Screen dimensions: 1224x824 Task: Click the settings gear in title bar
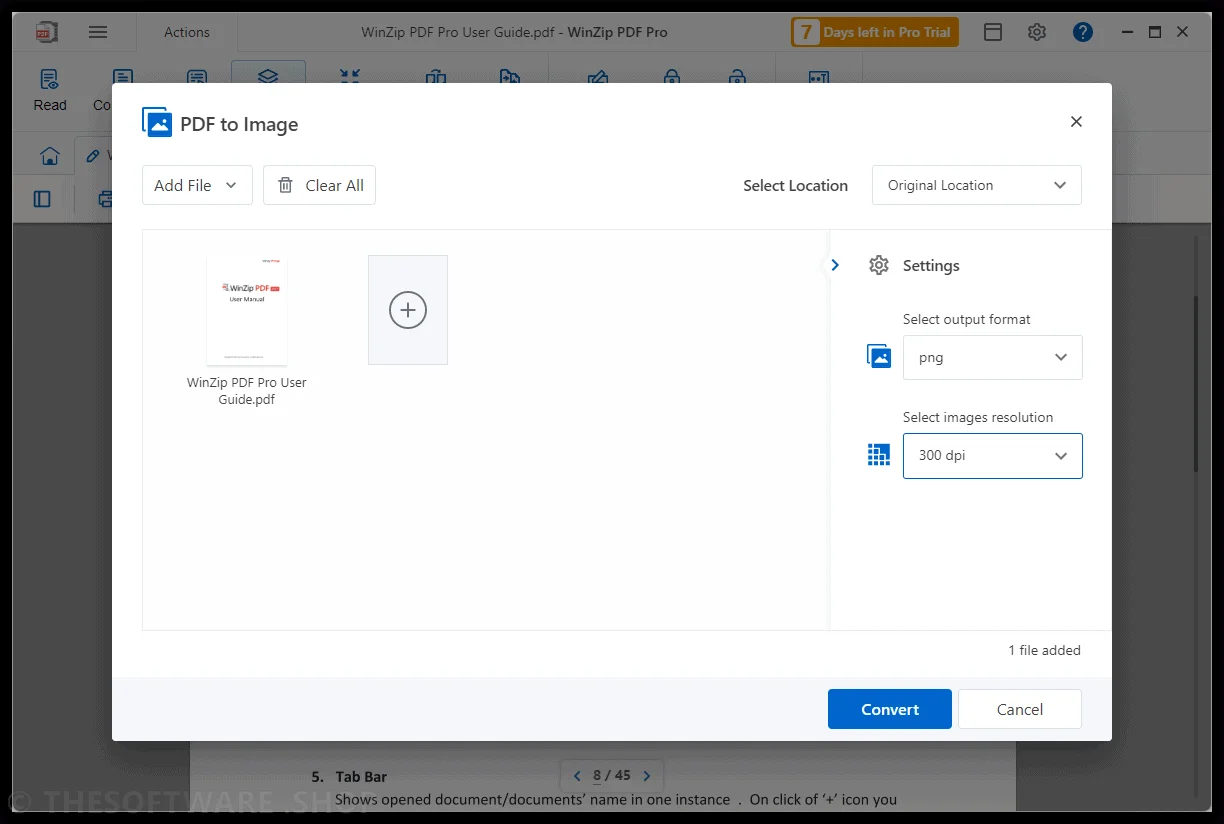1037,32
